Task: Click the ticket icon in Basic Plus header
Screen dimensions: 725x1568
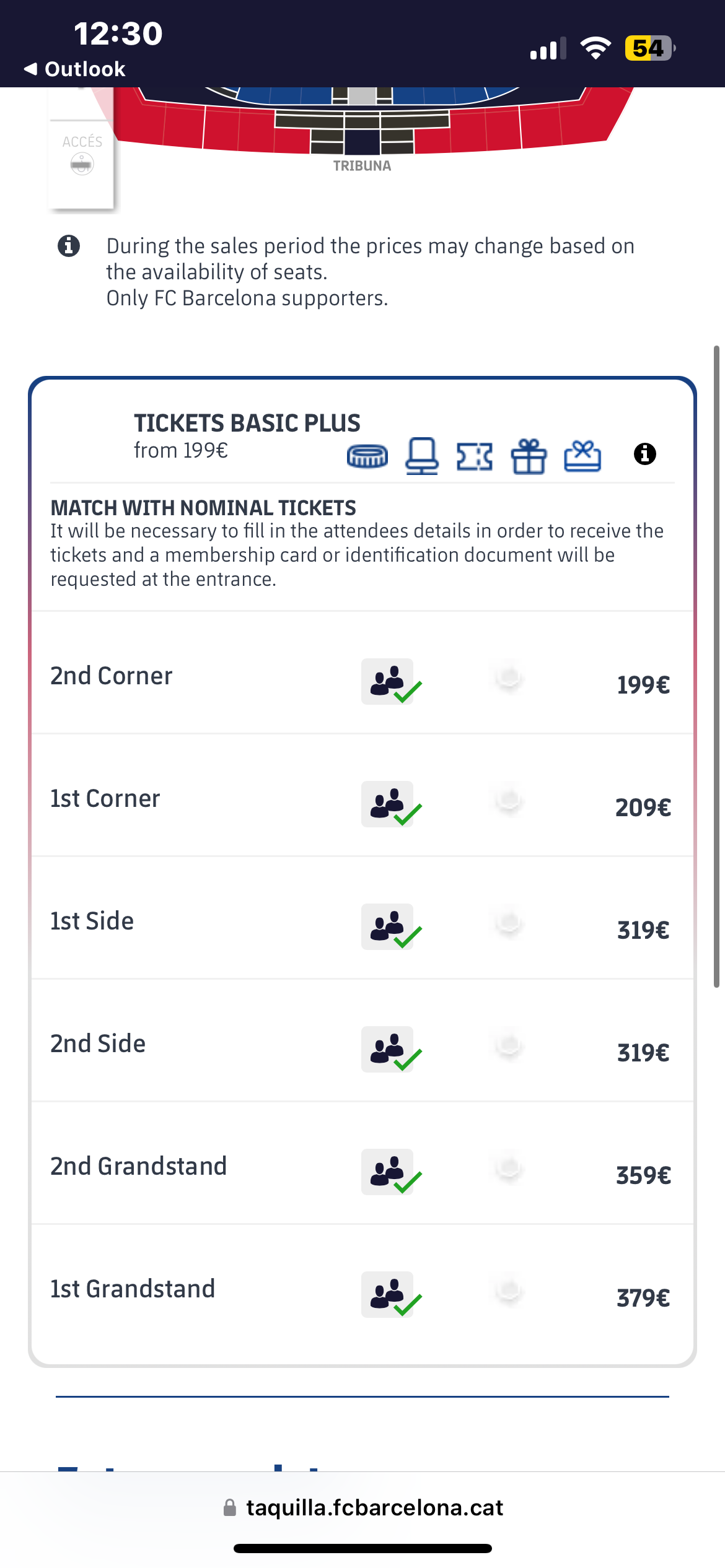Action: click(x=475, y=456)
